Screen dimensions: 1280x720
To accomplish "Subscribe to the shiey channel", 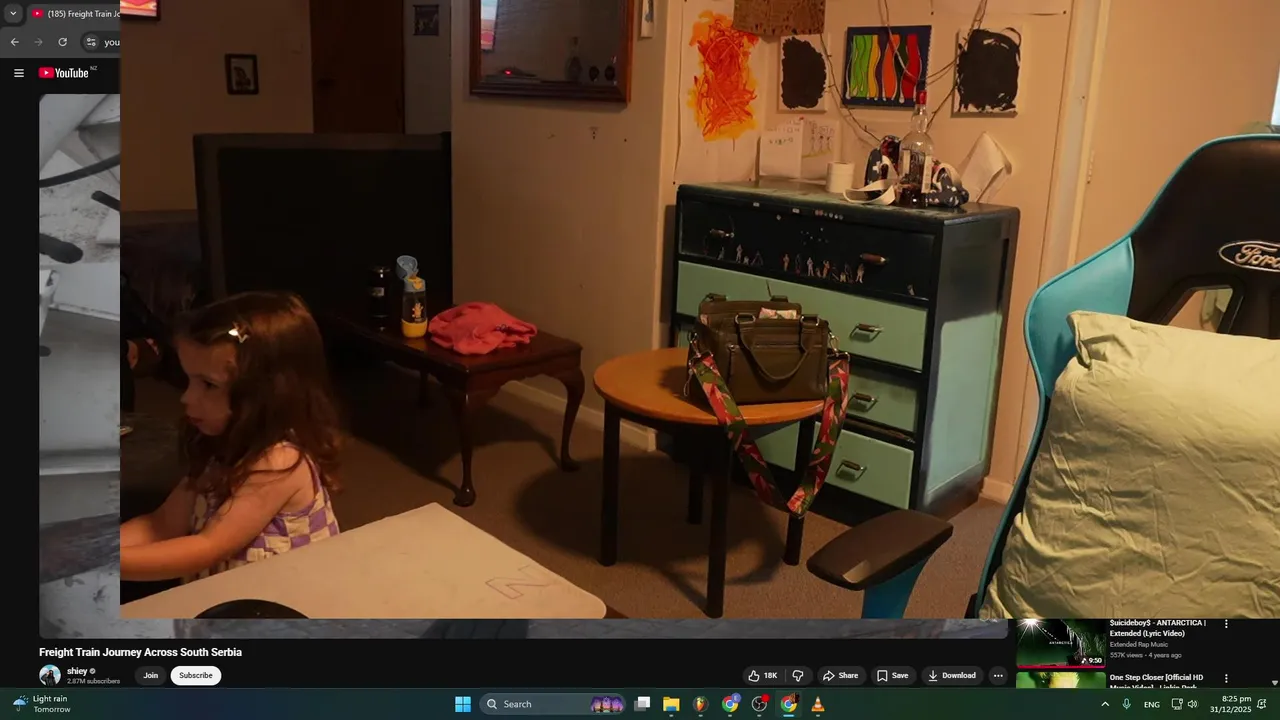I will click(195, 675).
